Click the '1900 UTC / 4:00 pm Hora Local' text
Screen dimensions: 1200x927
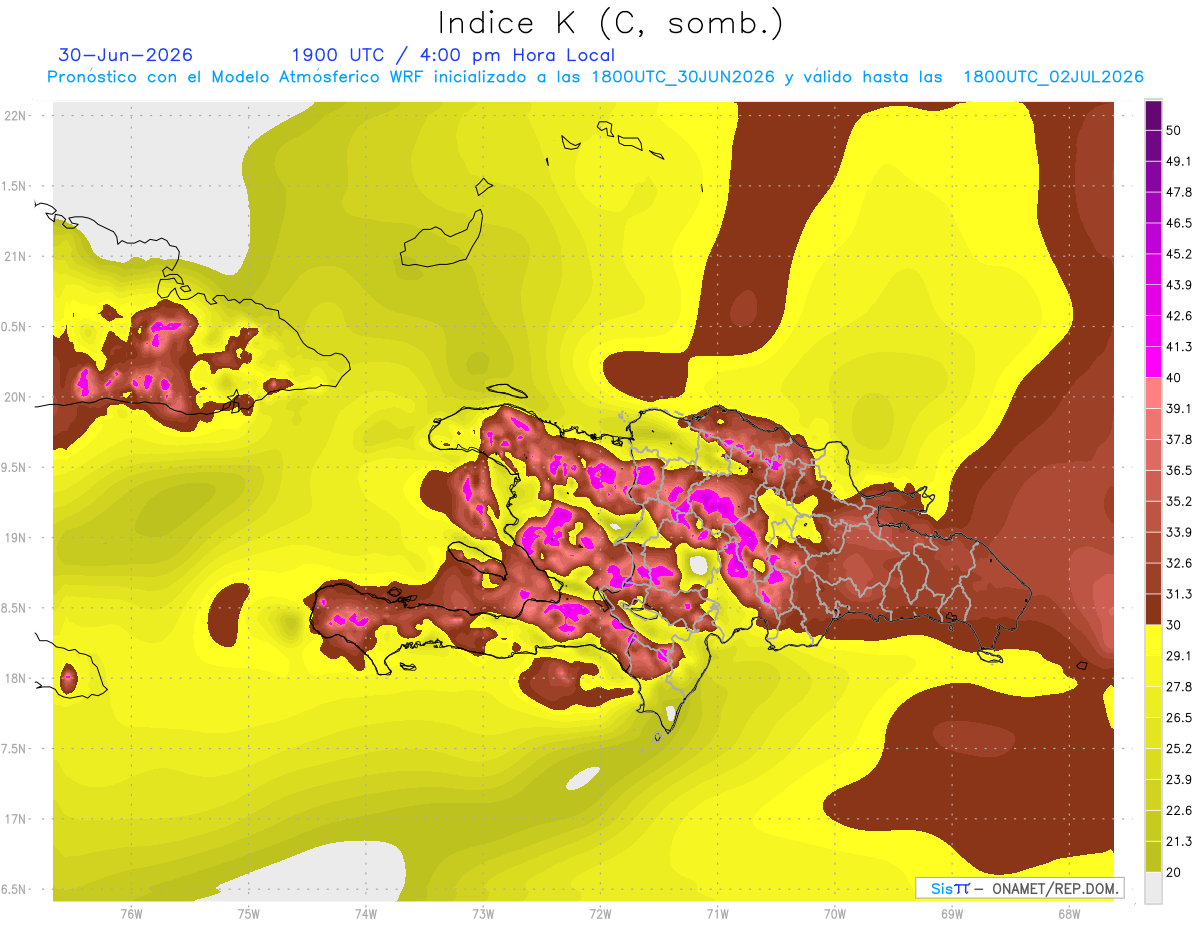[x=453, y=55]
